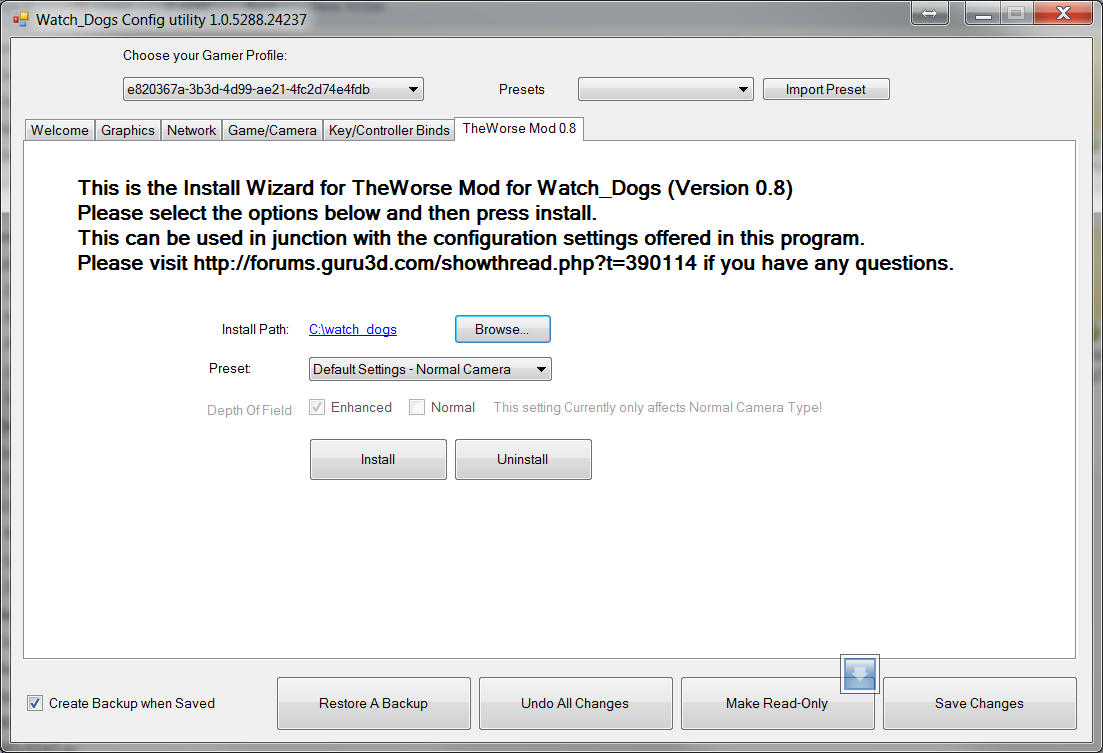
Task: Check the Enhanced depth of field option
Action: click(317, 407)
